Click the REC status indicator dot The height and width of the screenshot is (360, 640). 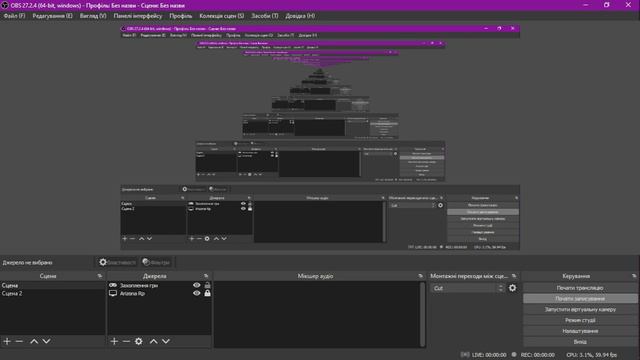pos(514,355)
